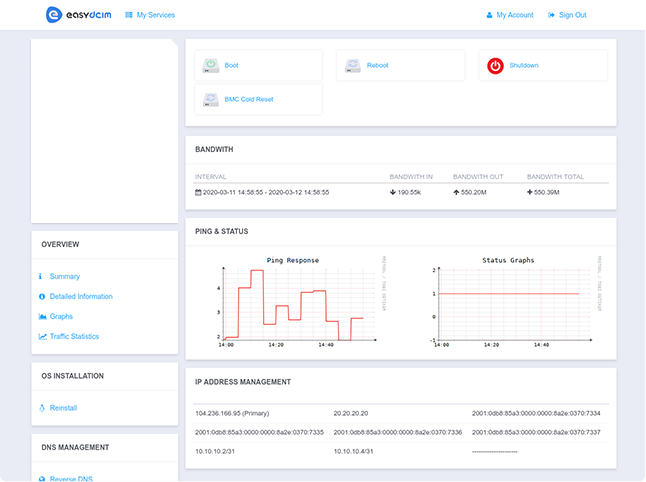The image size is (646, 482).
Task: Click the 550.20M bandwidth out value
Action: click(473, 192)
